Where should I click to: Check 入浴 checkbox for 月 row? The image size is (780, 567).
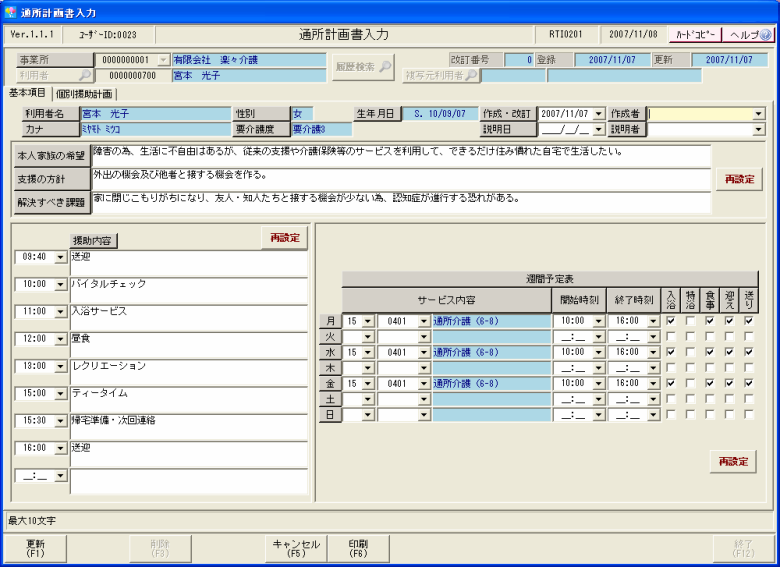pos(671,321)
